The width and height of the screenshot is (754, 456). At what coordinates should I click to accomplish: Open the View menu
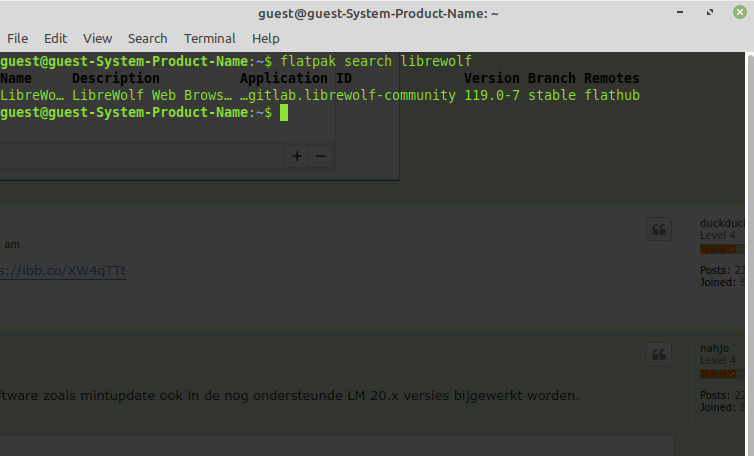coord(97,38)
